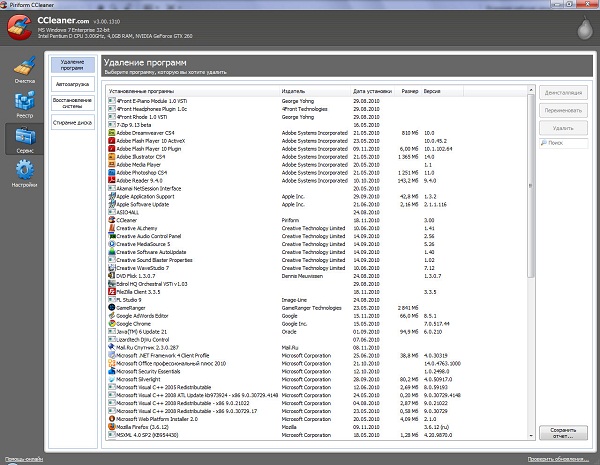Select Microsoft Visual C++ 2005 Redistributable row
This screenshot has width=600, height=465.
283,387
